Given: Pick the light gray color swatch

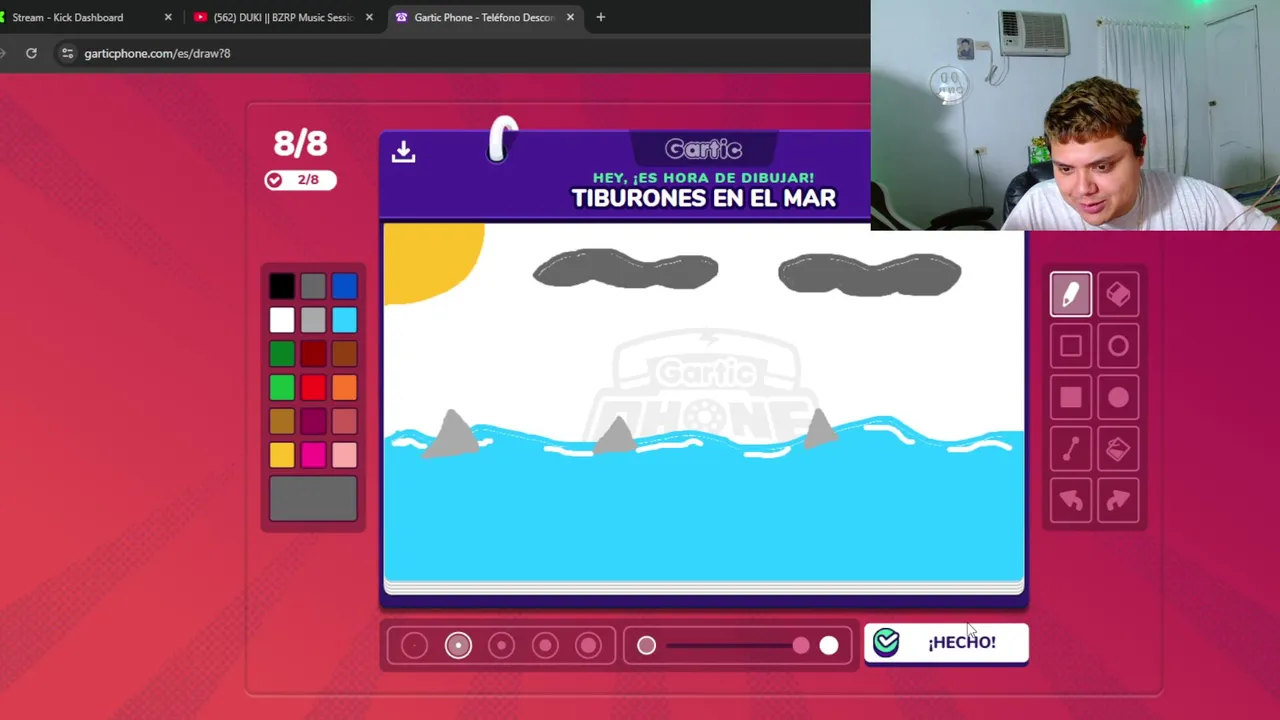Looking at the screenshot, I should click(x=313, y=320).
